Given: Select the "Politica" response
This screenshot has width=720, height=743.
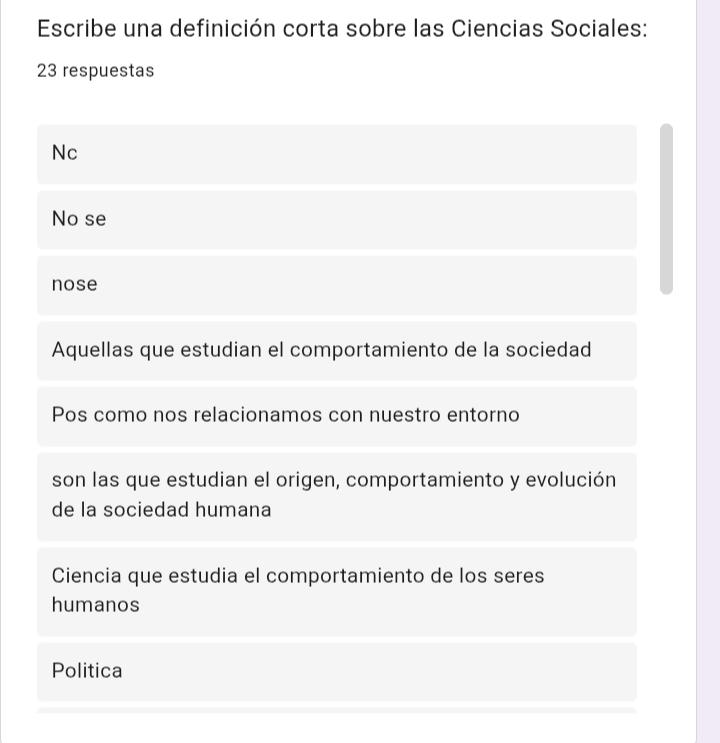Looking at the screenshot, I should click(336, 671).
